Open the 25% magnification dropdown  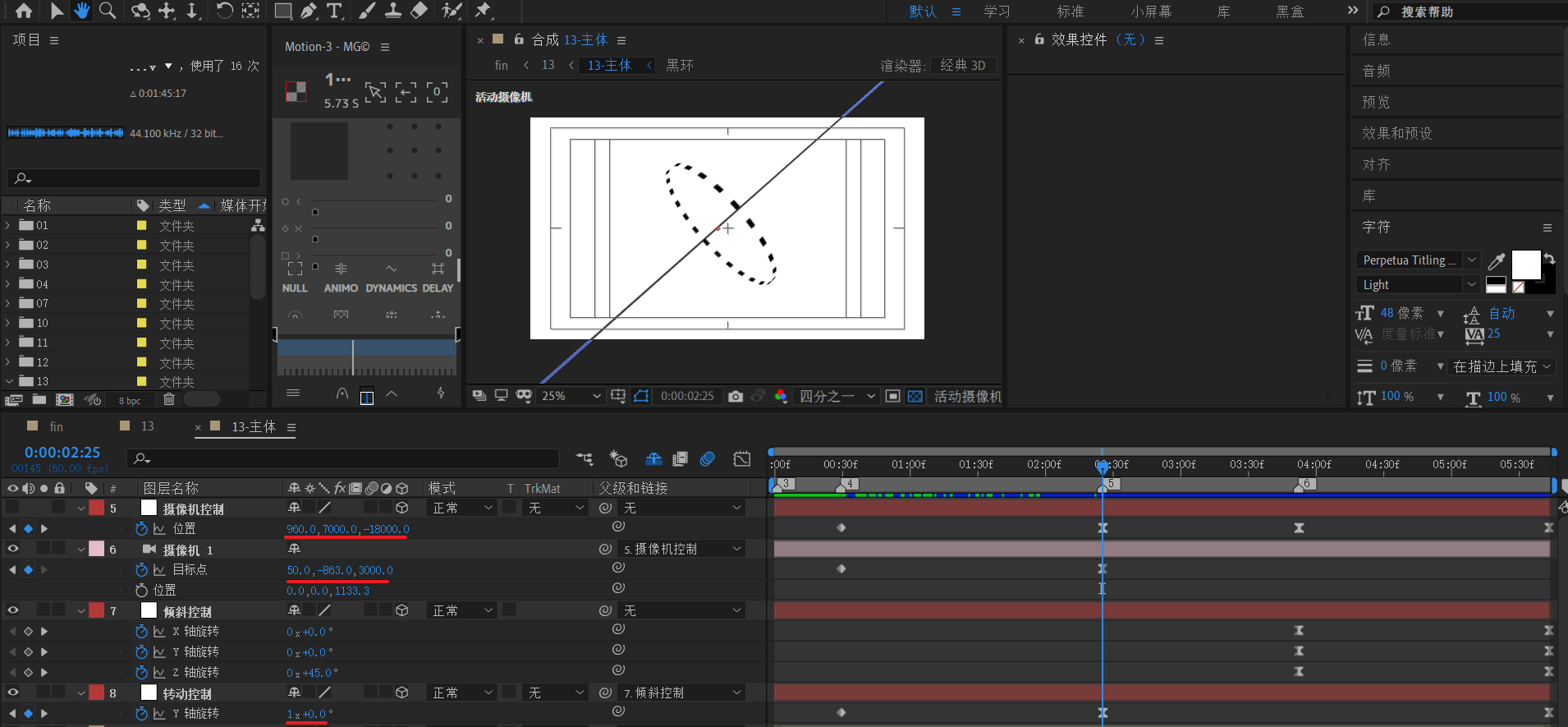(571, 396)
